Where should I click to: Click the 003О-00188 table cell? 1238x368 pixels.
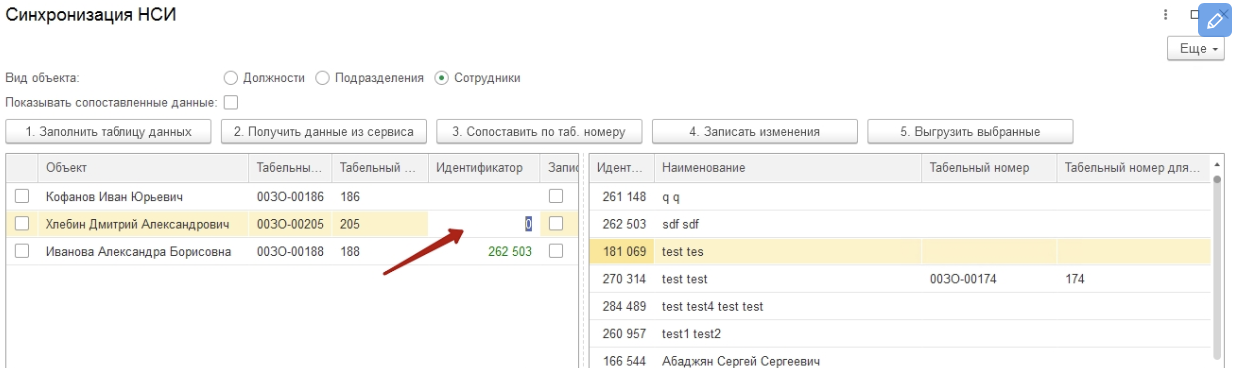coord(290,251)
